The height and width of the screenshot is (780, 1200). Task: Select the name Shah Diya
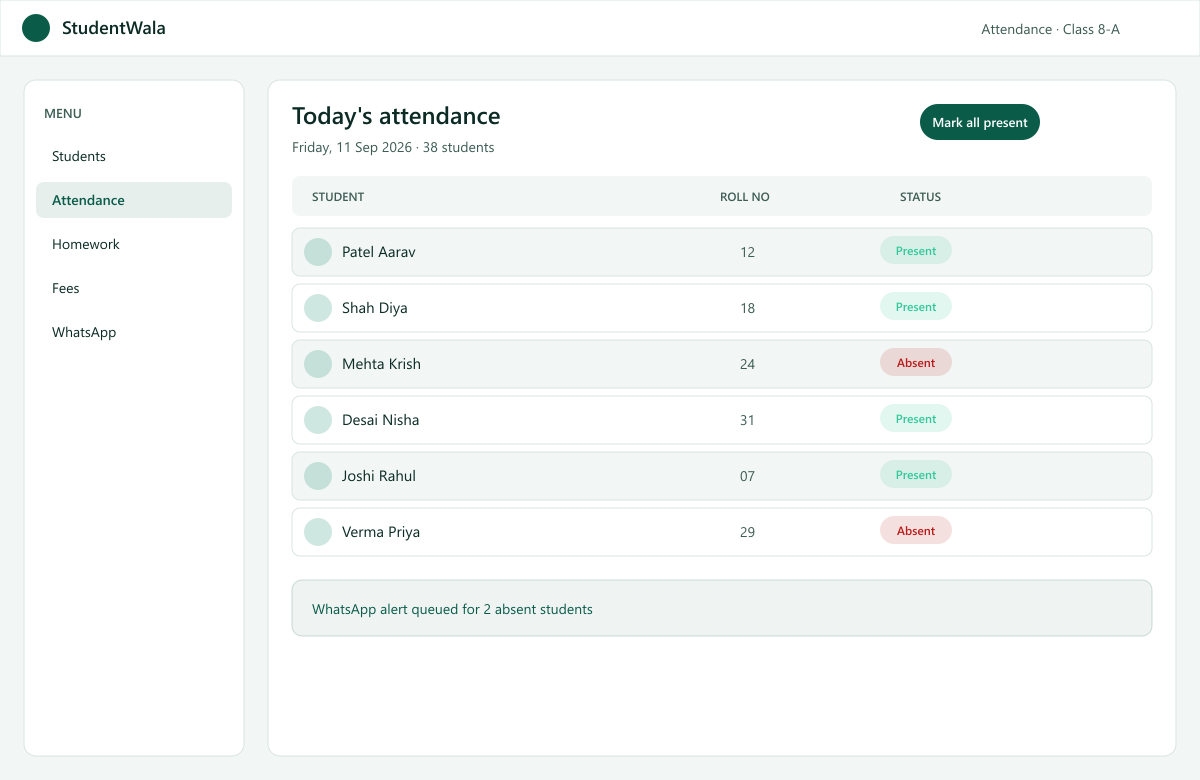click(x=375, y=308)
